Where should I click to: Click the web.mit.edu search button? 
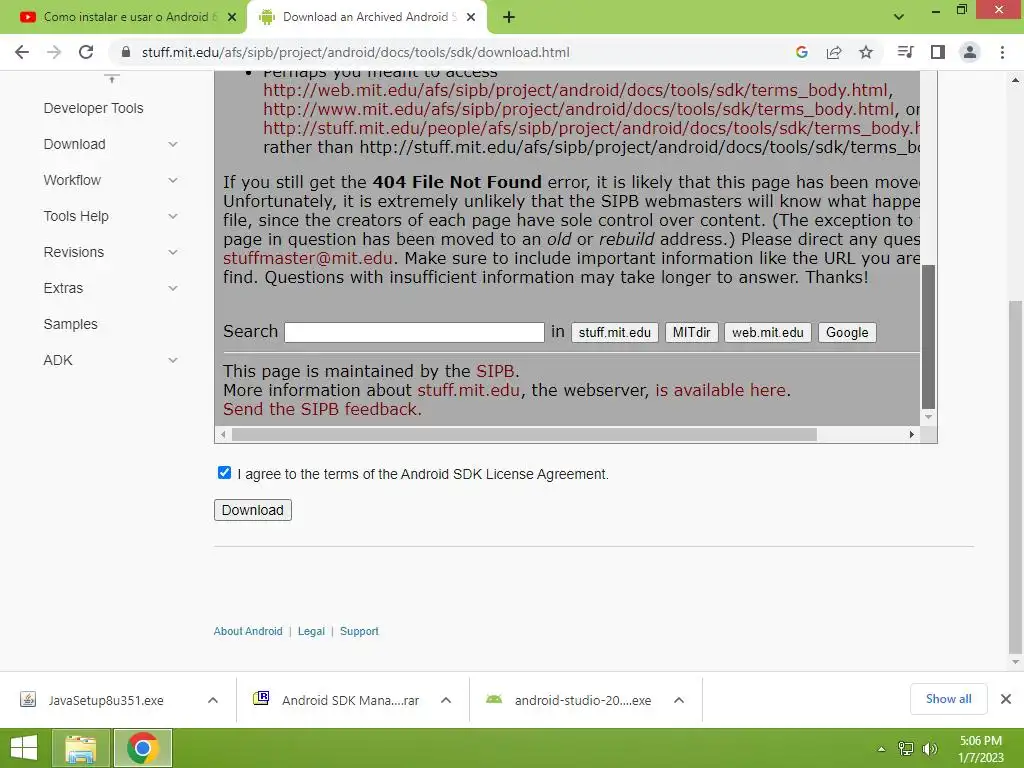[x=768, y=332]
